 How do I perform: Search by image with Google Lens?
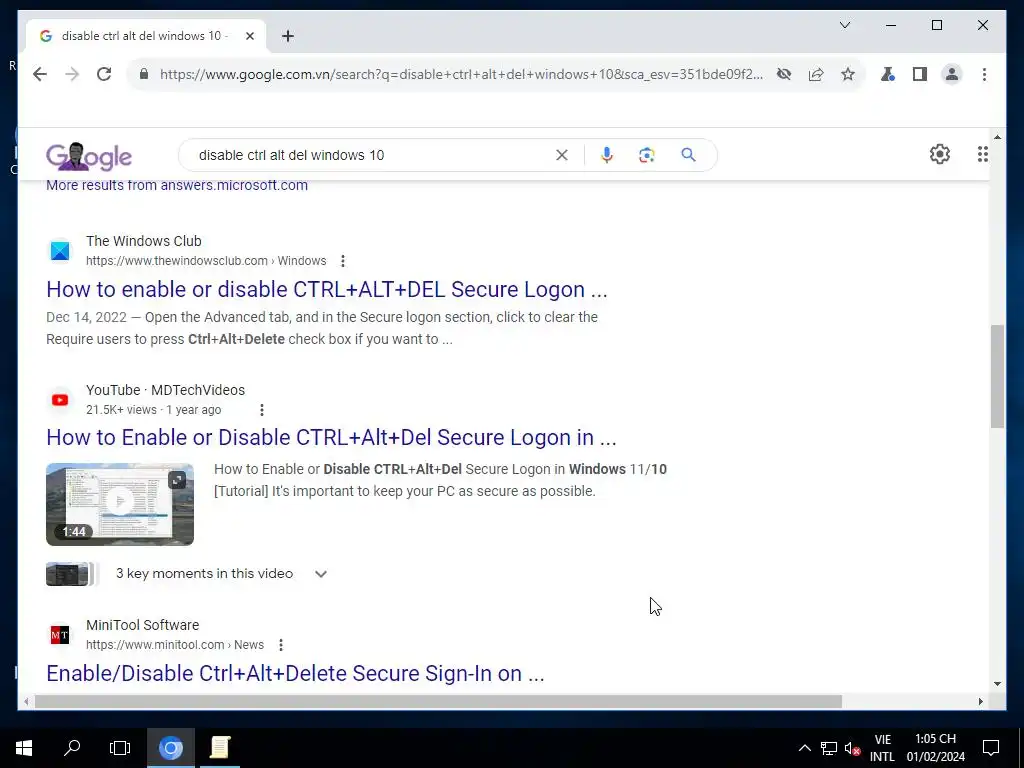(x=647, y=155)
